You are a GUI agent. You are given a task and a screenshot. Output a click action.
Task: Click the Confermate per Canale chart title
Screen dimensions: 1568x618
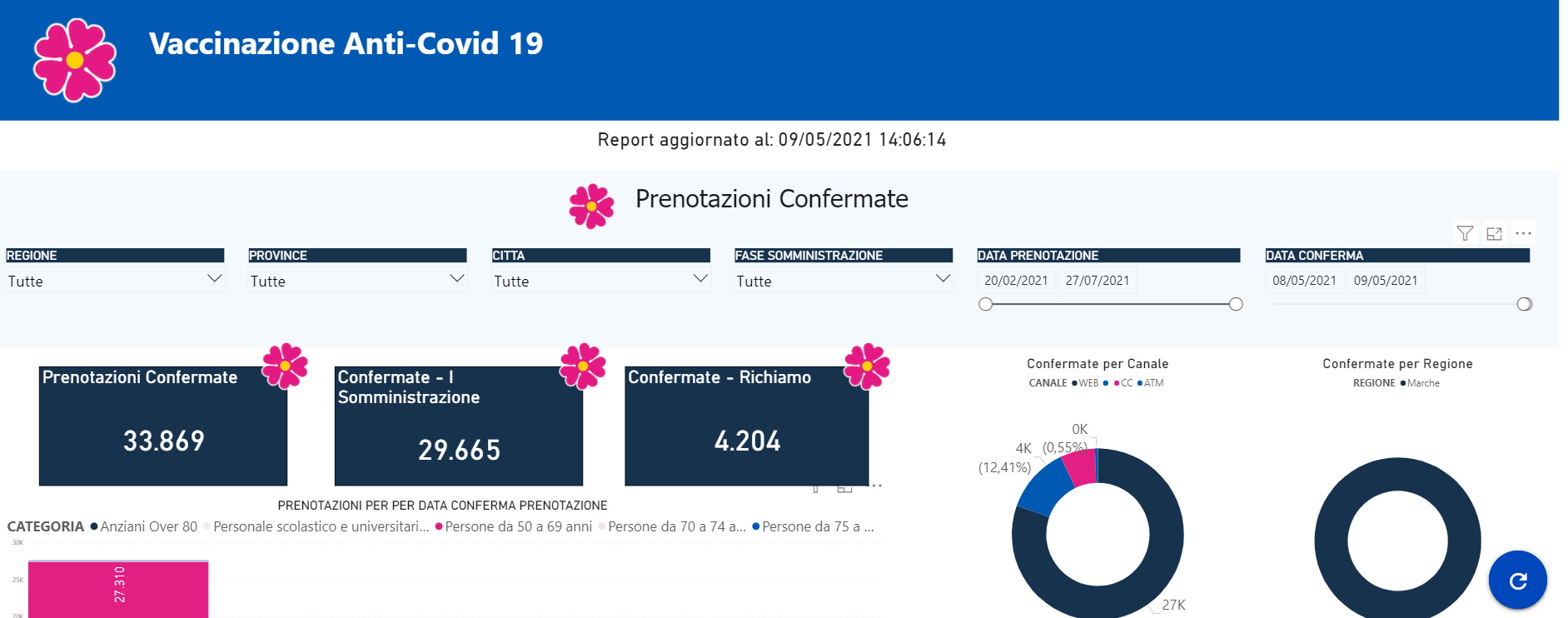coord(1098,364)
